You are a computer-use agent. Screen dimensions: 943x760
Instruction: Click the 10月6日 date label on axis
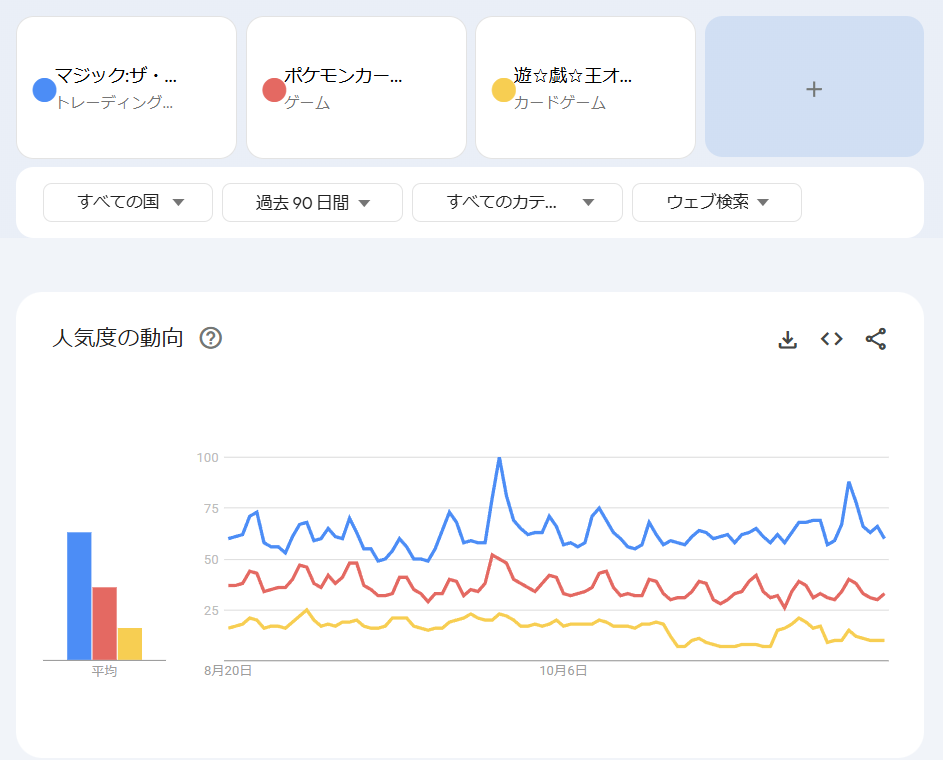pyautogui.click(x=563, y=671)
